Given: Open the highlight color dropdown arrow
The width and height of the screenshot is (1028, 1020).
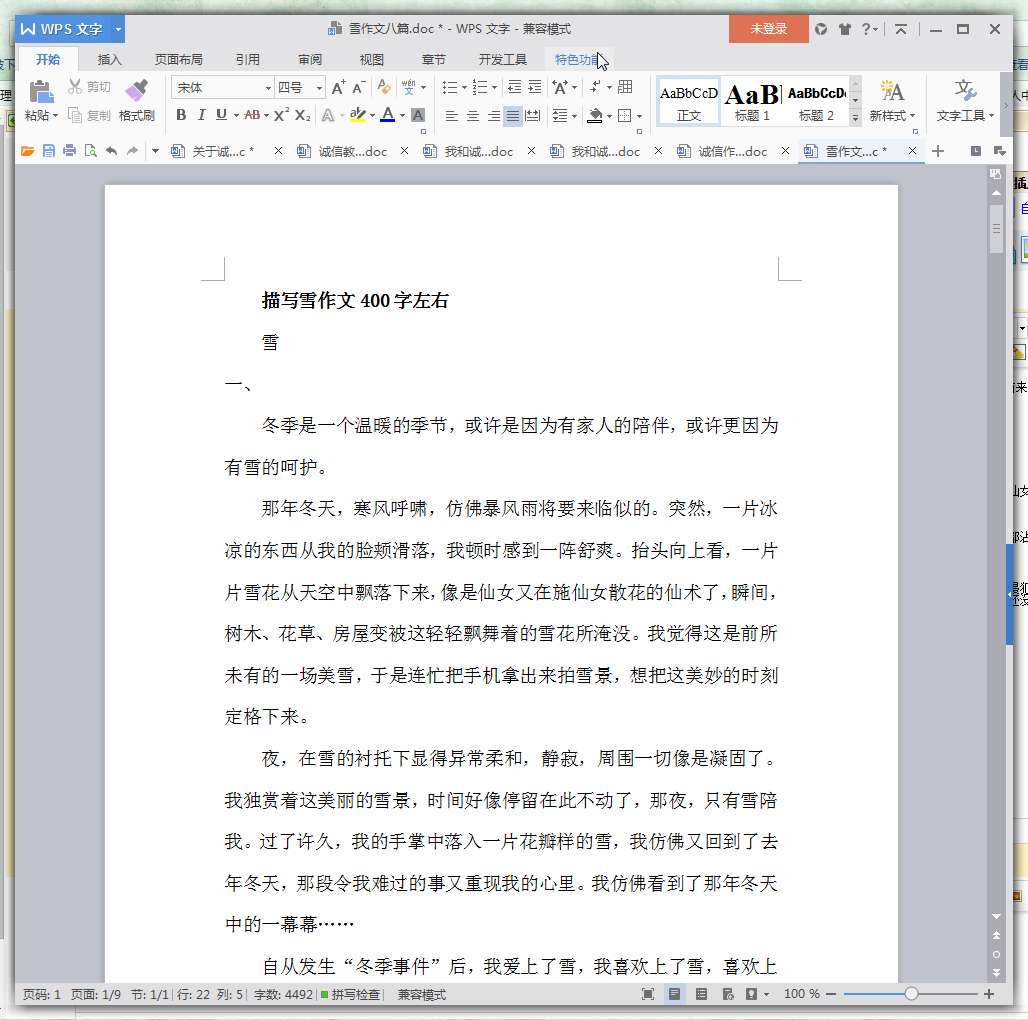Looking at the screenshot, I should 372,116.
